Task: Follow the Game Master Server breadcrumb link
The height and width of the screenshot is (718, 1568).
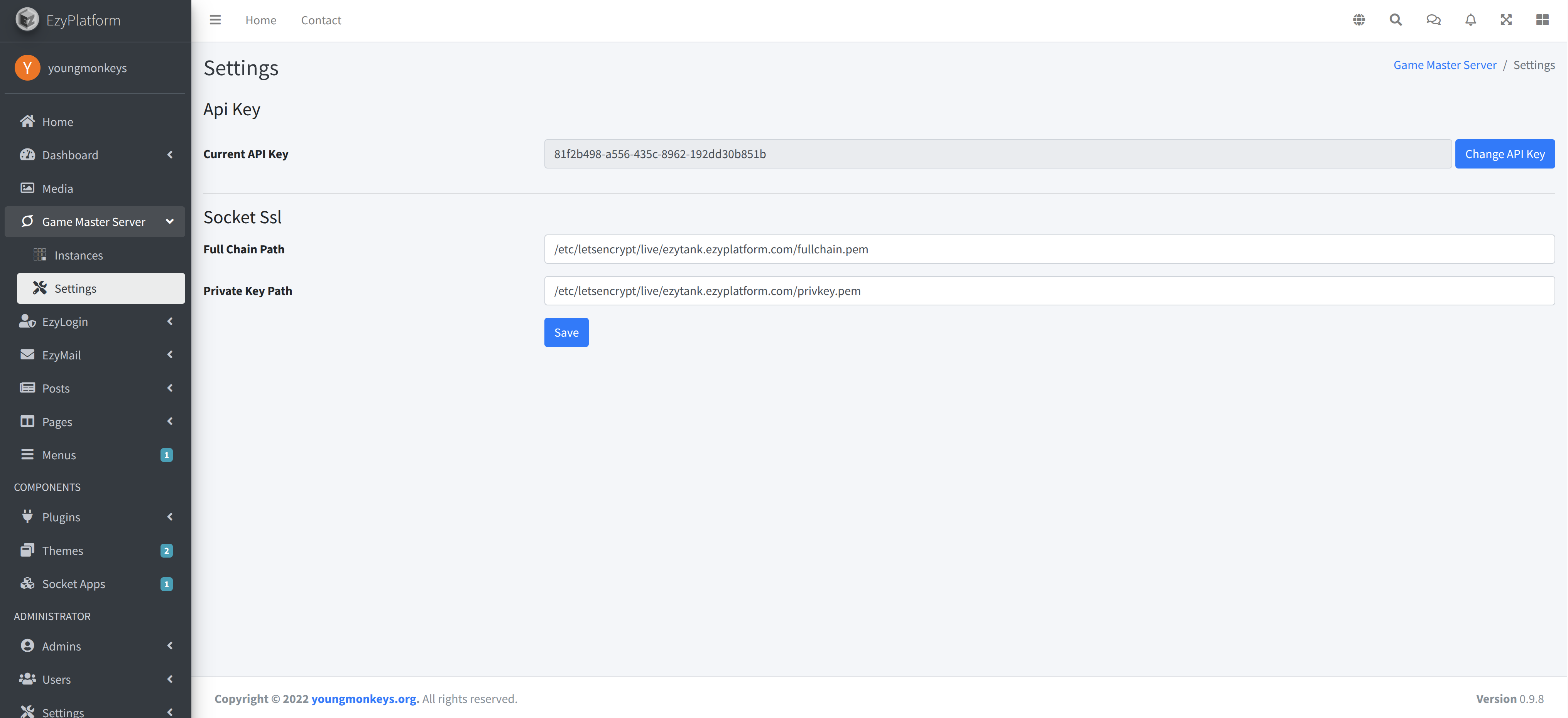Action: (1445, 64)
